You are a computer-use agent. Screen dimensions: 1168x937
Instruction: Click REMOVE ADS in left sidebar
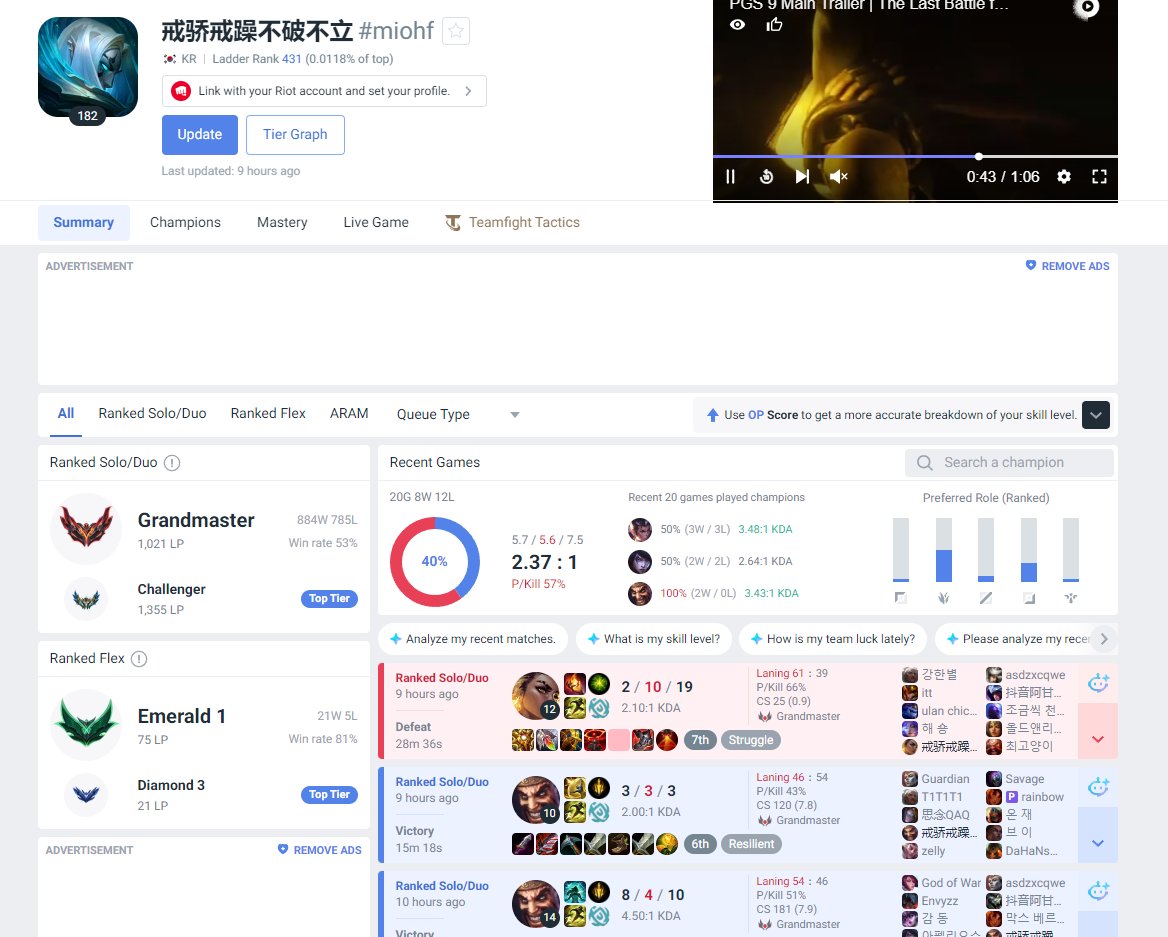point(320,850)
